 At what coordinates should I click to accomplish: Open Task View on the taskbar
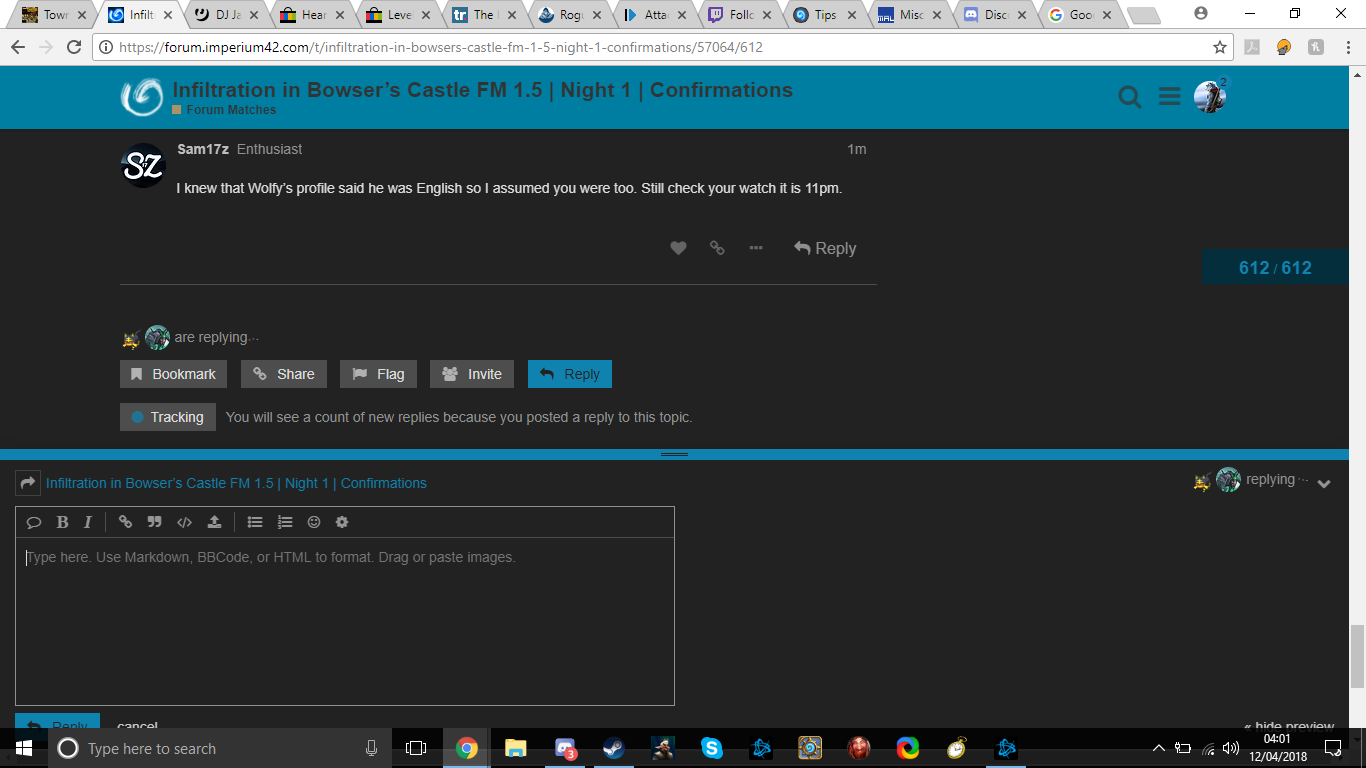click(x=416, y=748)
